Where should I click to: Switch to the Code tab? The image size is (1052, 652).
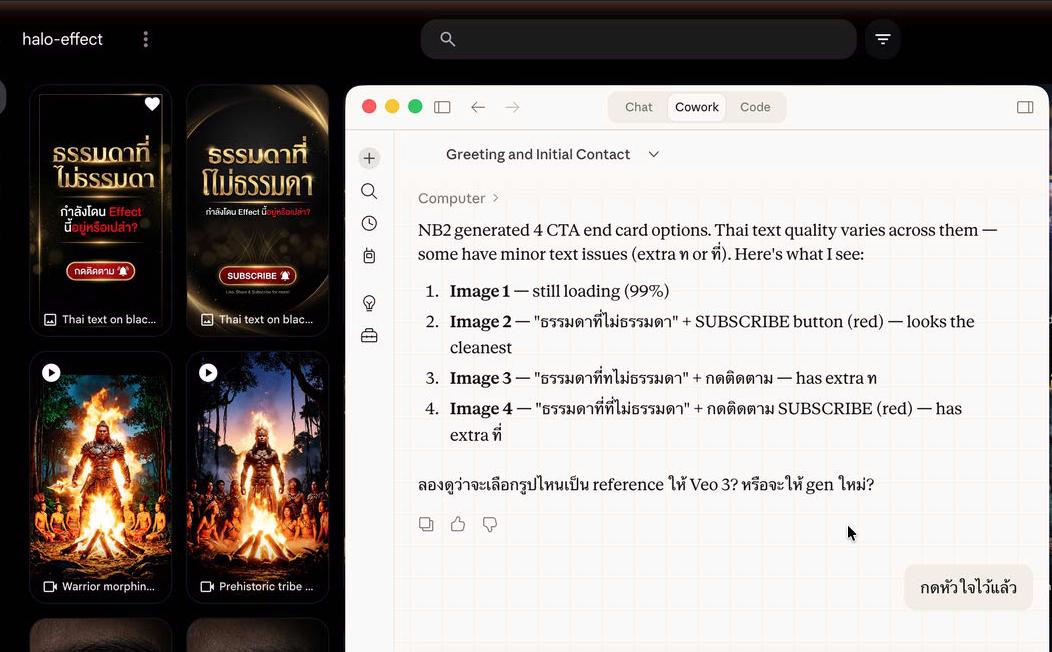[x=755, y=107]
